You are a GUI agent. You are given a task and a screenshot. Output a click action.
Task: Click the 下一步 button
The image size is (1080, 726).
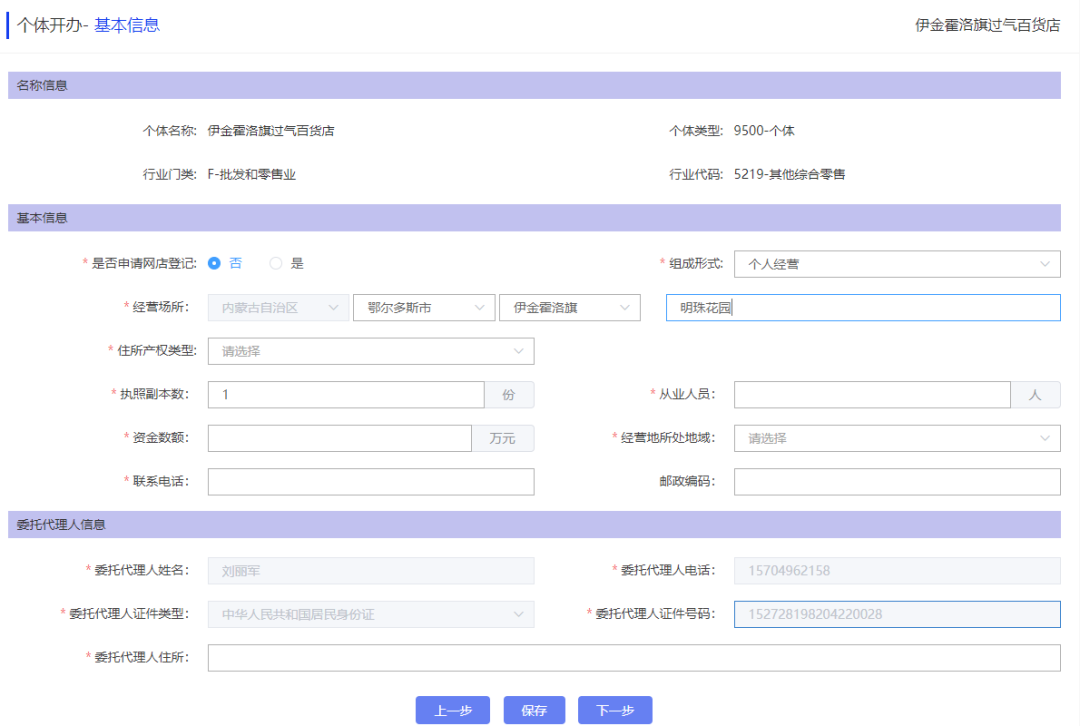point(617,710)
